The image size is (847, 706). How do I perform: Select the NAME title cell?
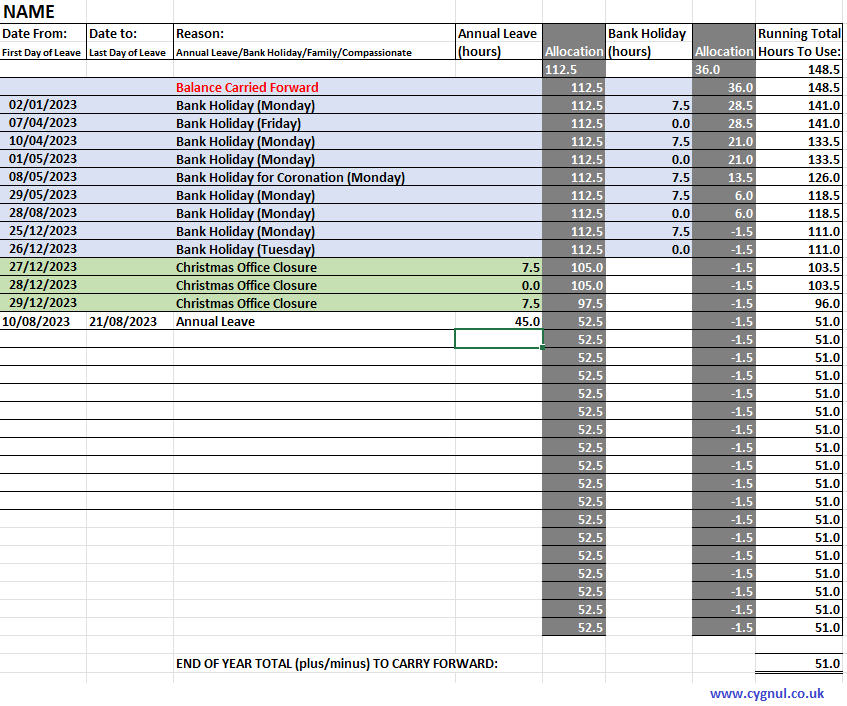pos(30,12)
